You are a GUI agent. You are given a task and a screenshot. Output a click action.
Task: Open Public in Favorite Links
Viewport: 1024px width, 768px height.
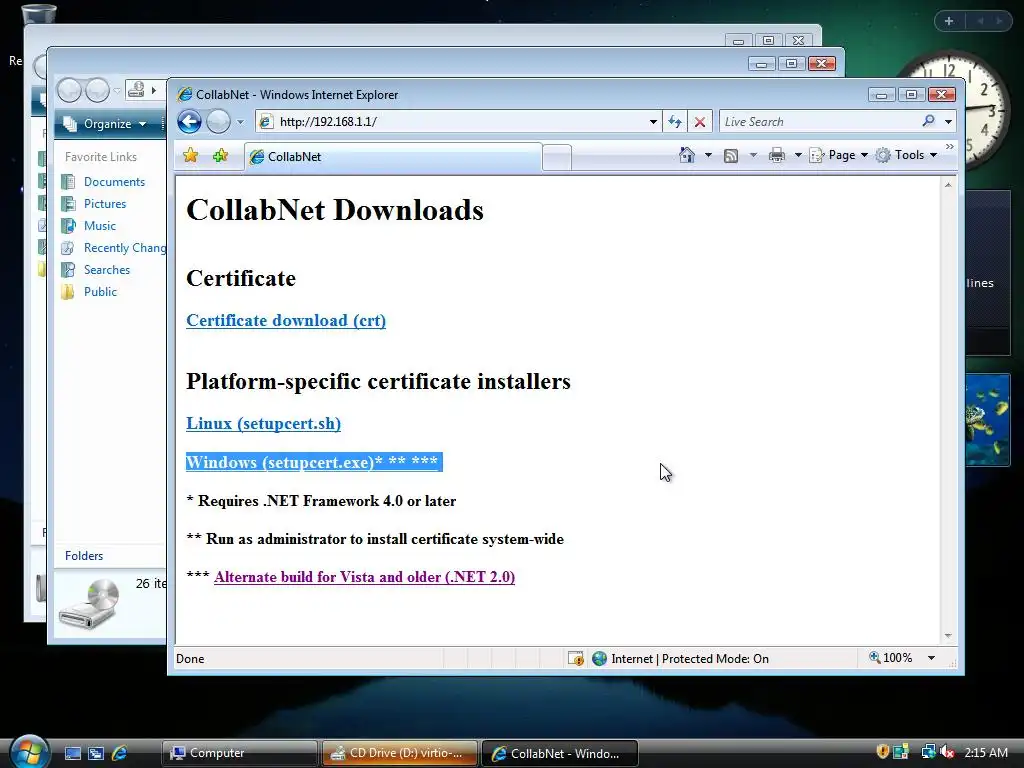pos(100,292)
